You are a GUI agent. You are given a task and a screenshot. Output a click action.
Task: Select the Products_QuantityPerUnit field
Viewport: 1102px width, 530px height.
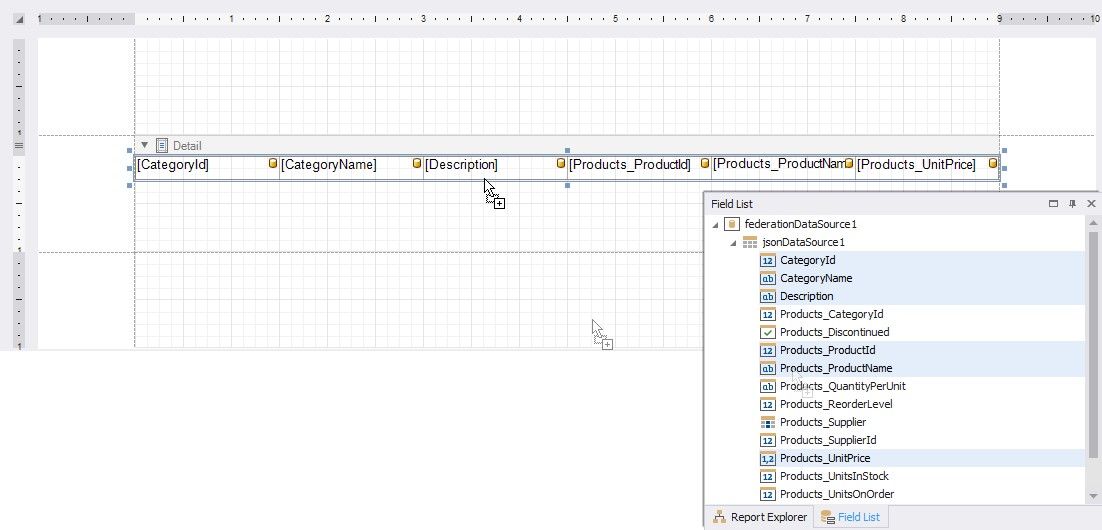point(842,386)
